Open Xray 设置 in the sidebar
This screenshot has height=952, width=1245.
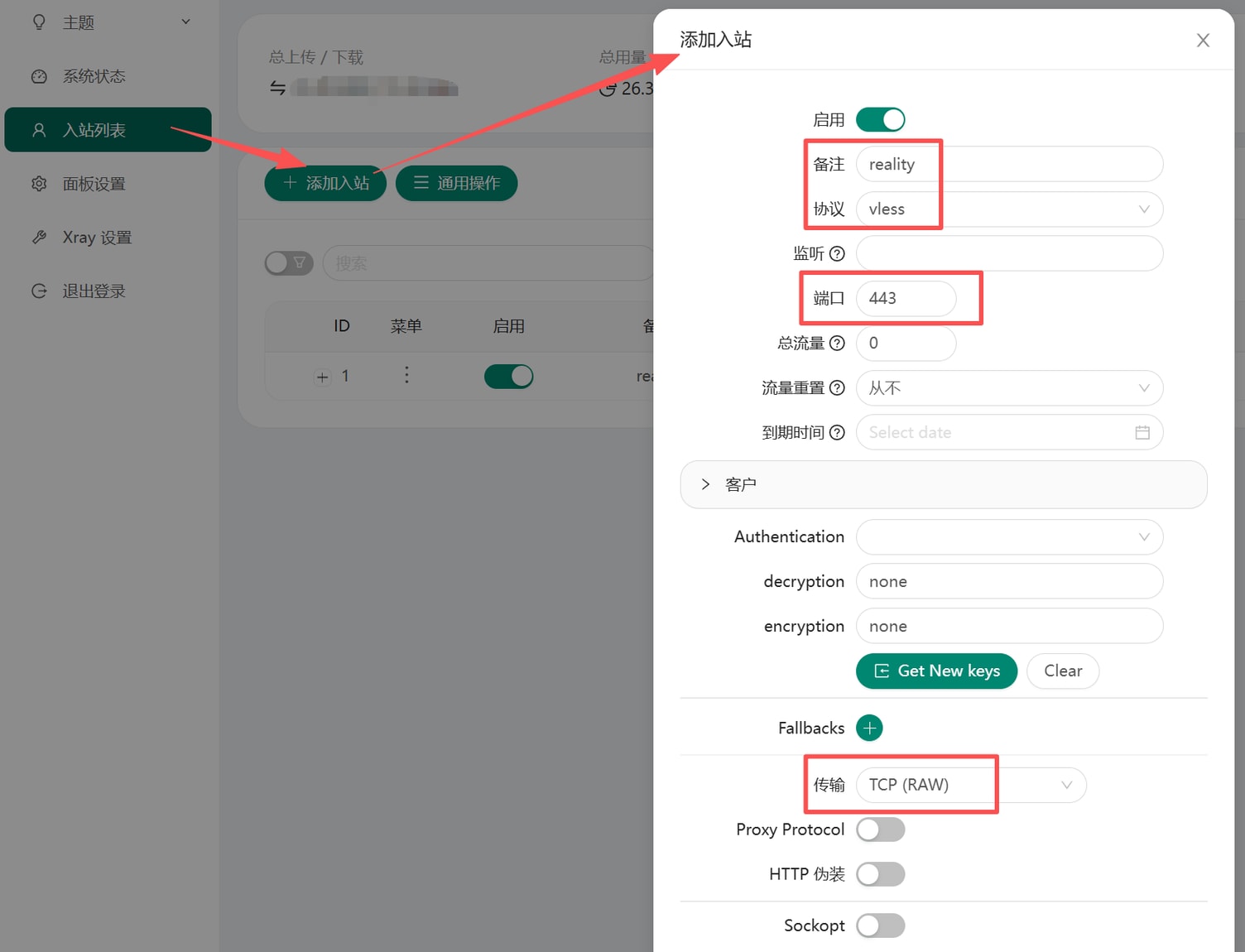point(97,238)
